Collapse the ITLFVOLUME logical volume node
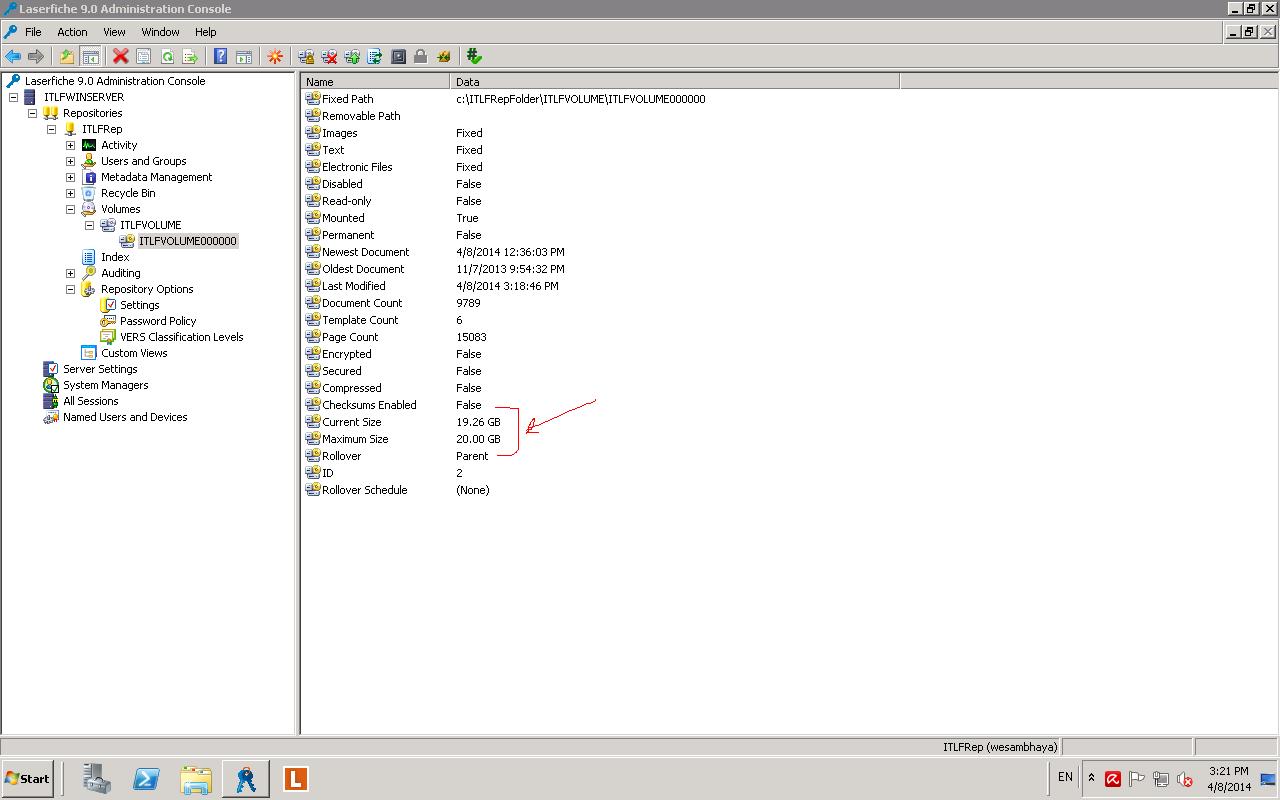This screenshot has width=1280, height=800. (89, 225)
